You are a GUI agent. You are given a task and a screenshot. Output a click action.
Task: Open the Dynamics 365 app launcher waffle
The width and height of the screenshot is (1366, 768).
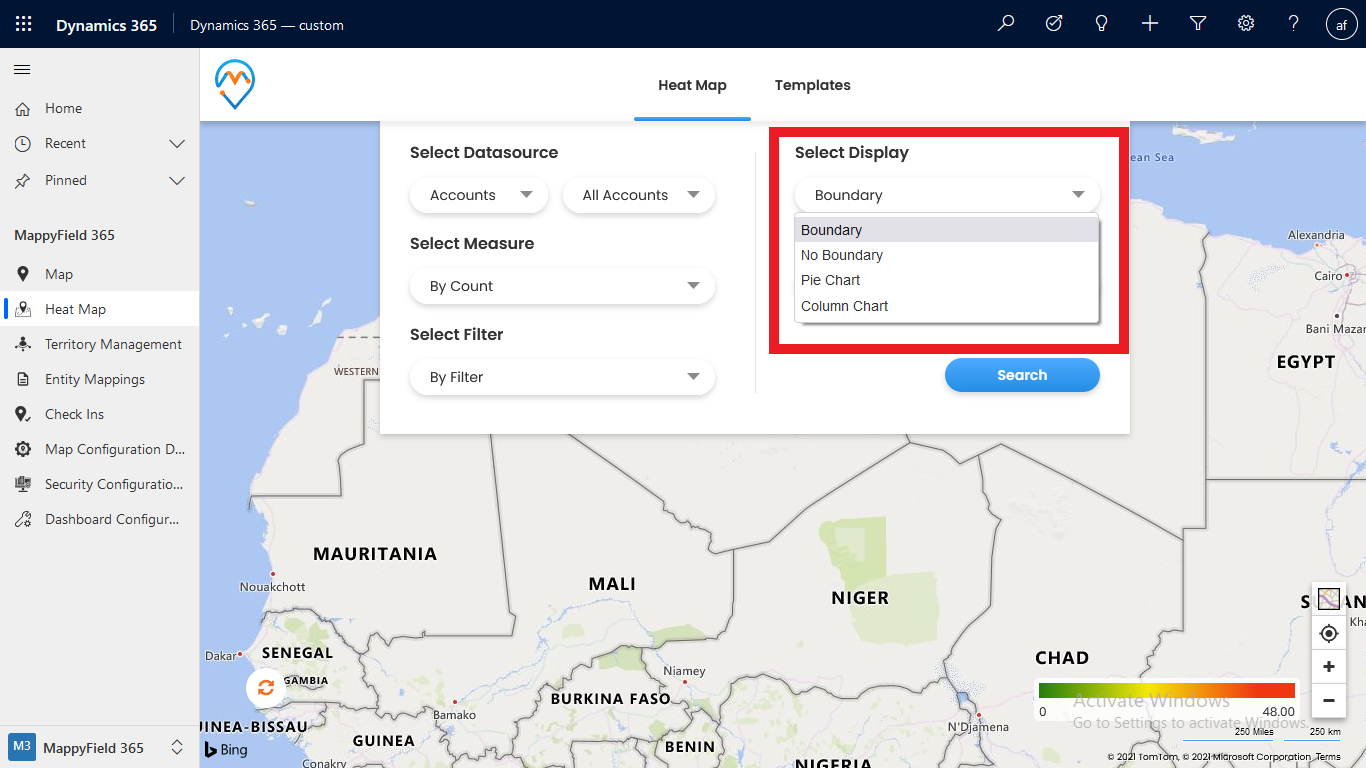24,24
